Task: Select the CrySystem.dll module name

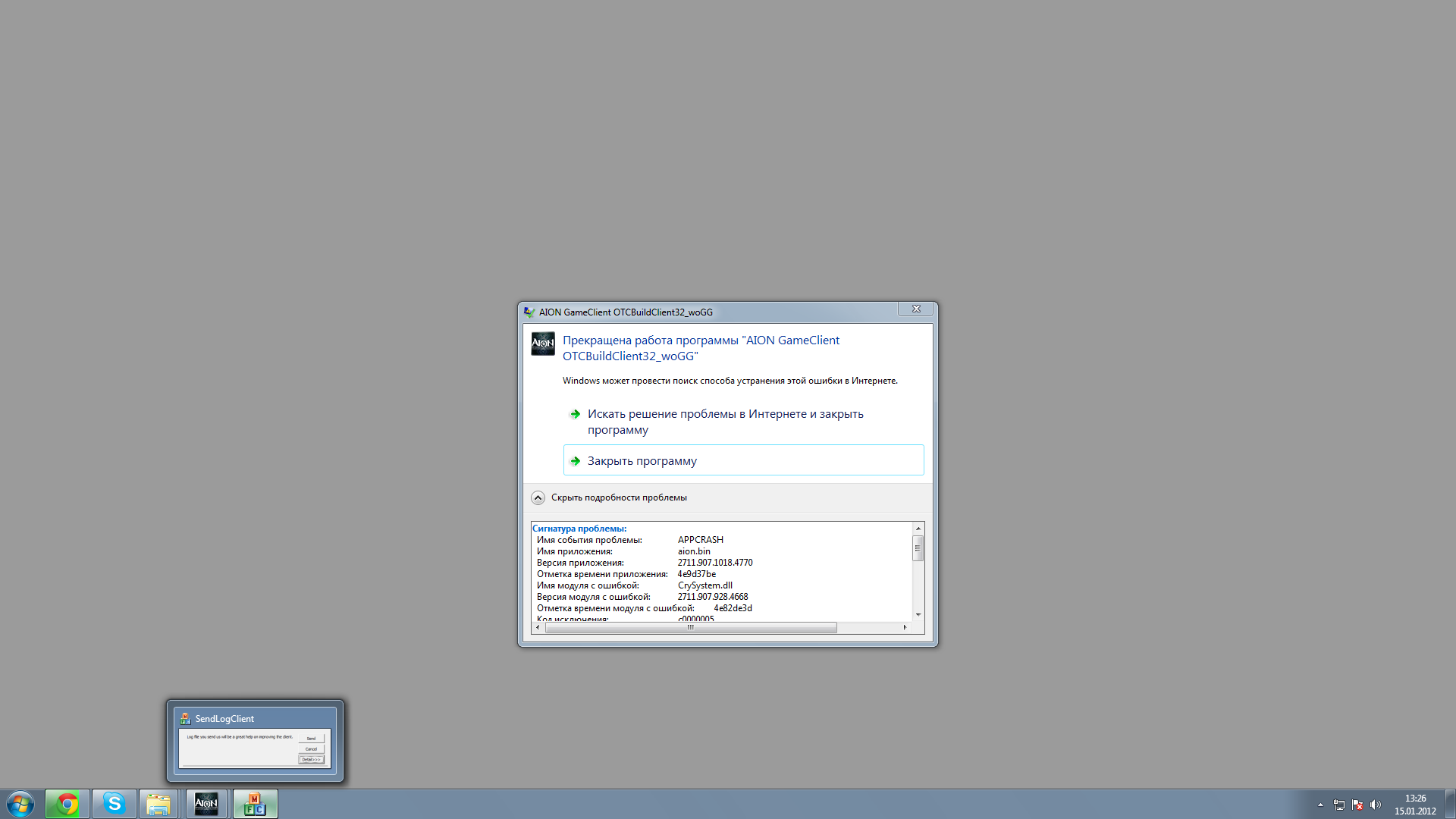Action: (x=704, y=585)
